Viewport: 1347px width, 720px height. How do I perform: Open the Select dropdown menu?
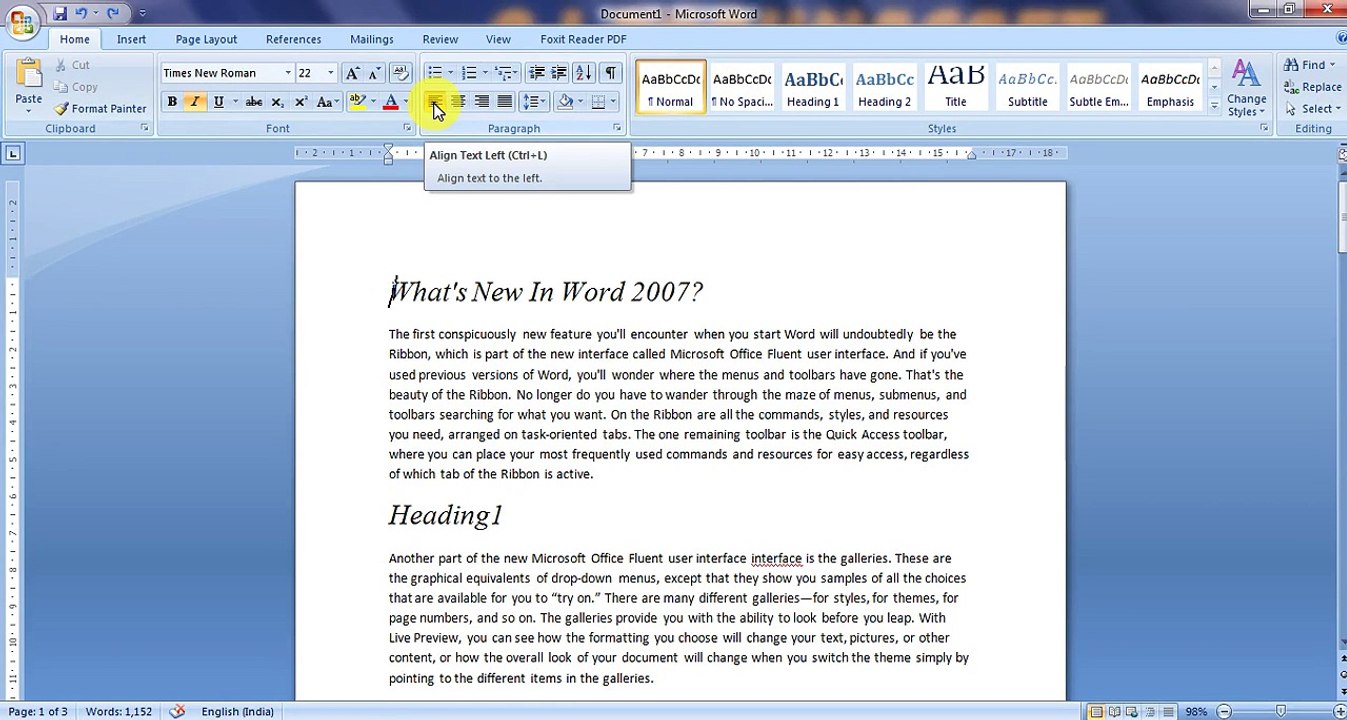point(1312,109)
